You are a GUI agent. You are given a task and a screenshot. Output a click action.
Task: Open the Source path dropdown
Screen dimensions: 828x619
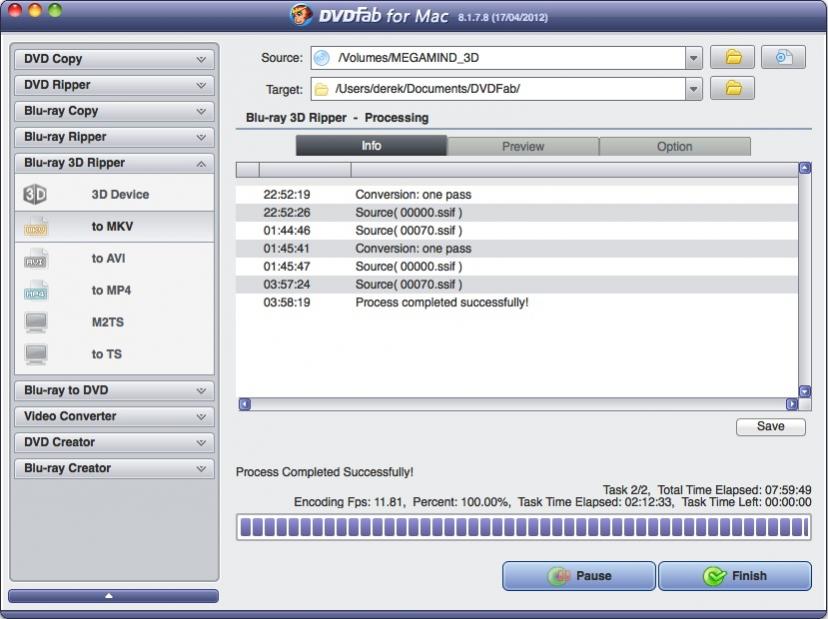coord(694,59)
